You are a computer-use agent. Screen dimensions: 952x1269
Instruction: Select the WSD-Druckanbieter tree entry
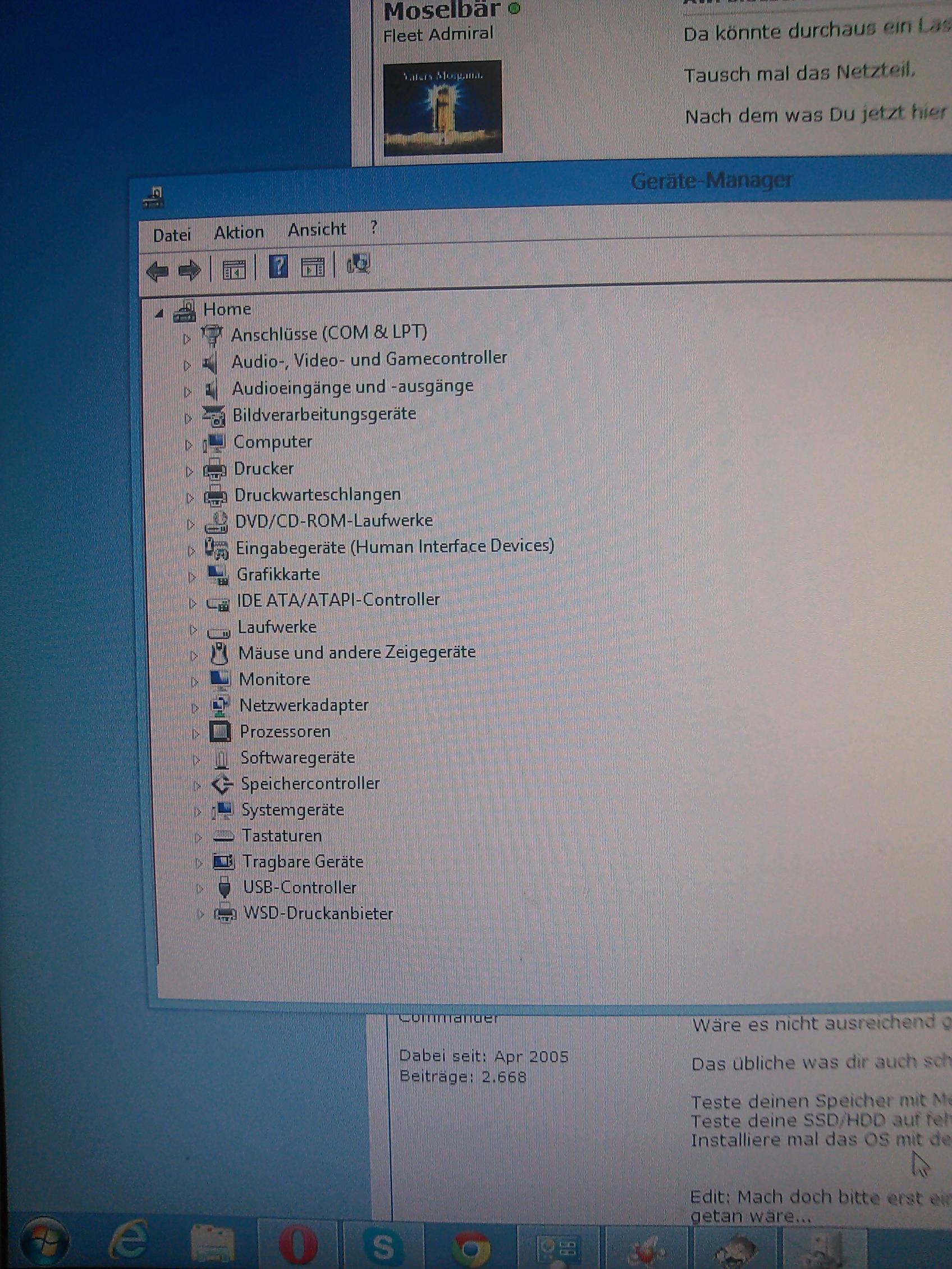coord(318,913)
